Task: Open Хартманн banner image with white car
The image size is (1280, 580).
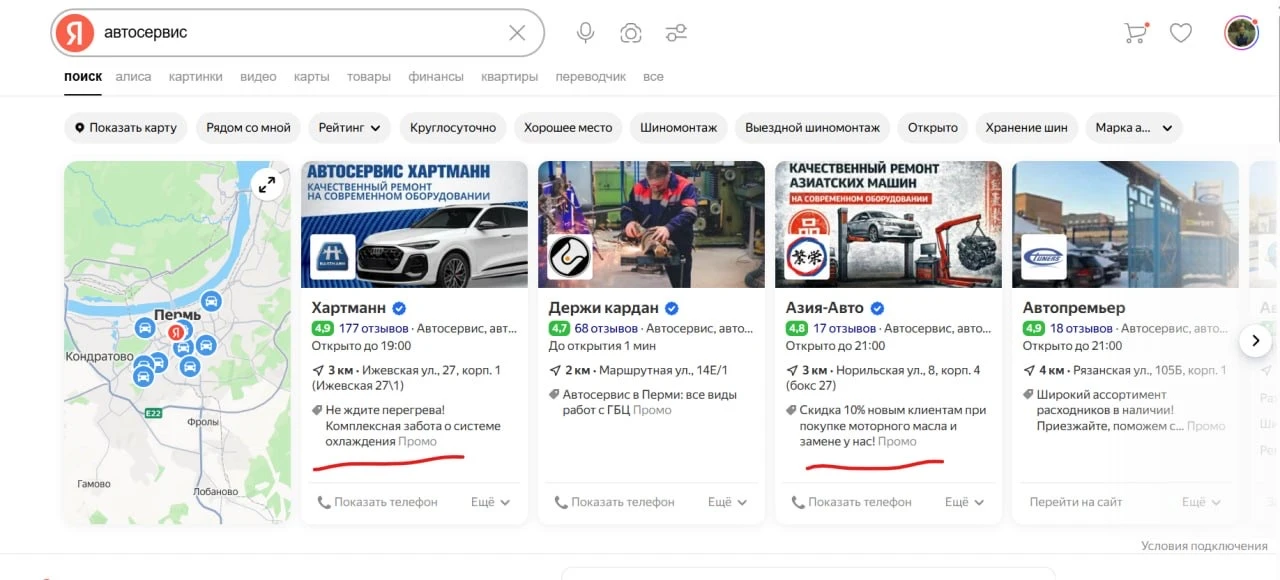Action: tap(414, 224)
